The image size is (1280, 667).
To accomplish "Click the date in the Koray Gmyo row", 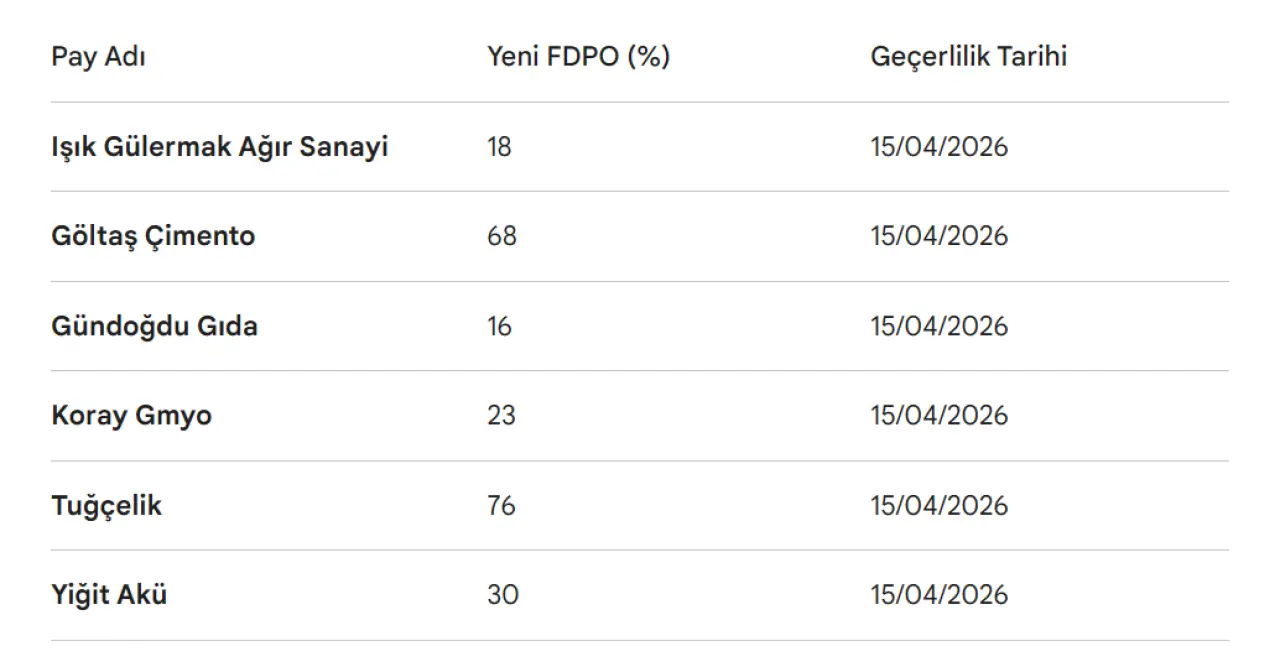I will tap(938, 415).
